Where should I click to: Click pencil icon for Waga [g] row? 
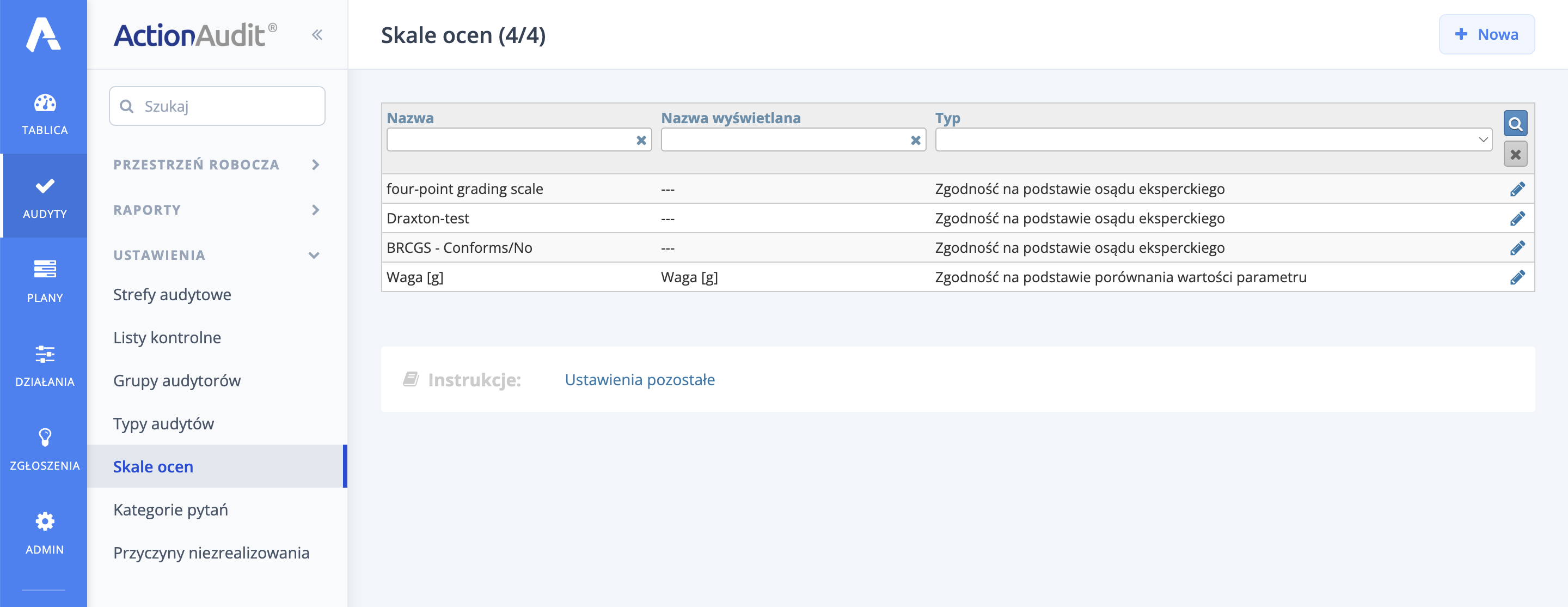tap(1517, 277)
